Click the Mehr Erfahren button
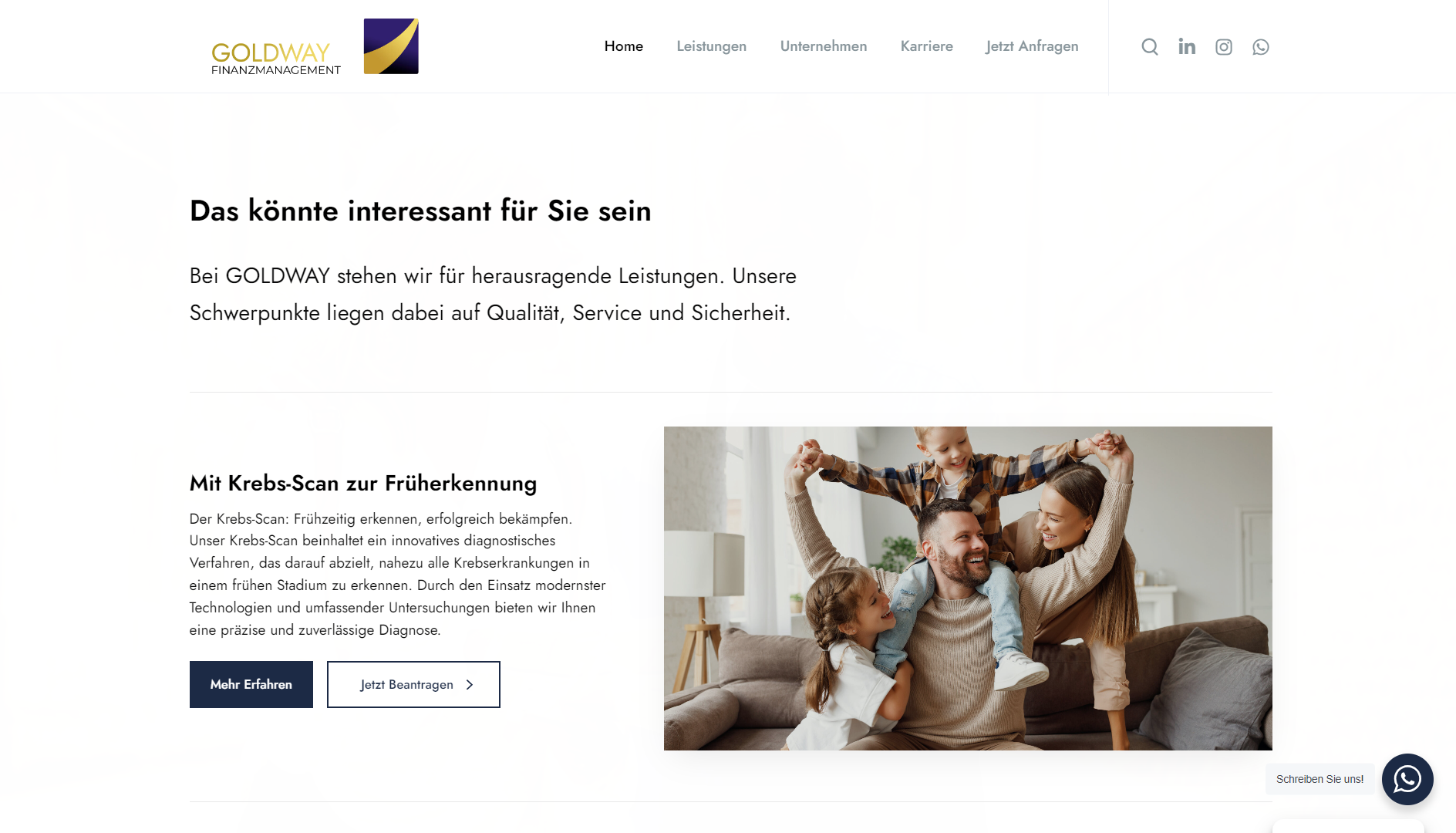The height and width of the screenshot is (833, 1456). point(251,684)
